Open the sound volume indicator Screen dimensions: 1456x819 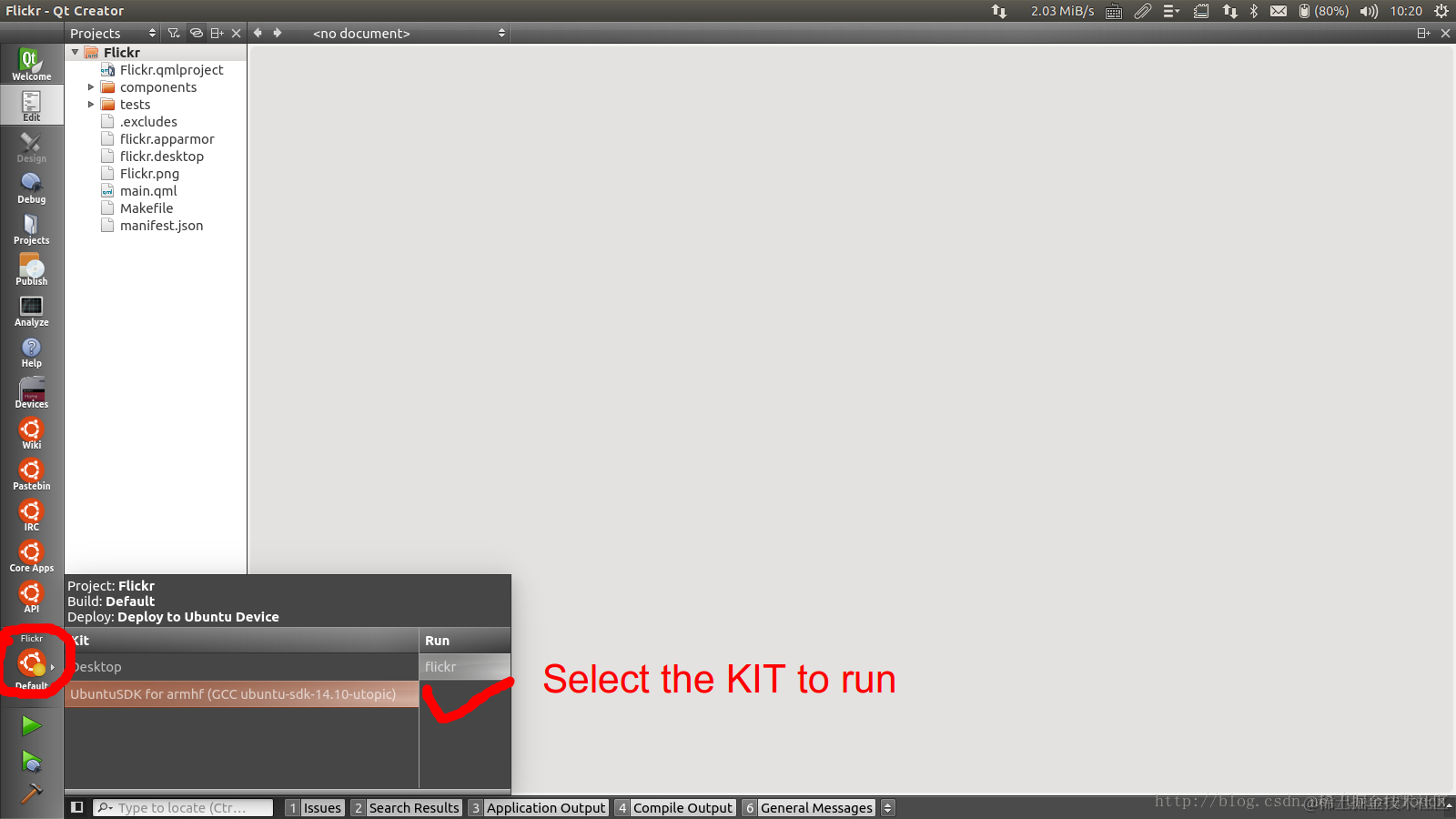click(x=1369, y=11)
